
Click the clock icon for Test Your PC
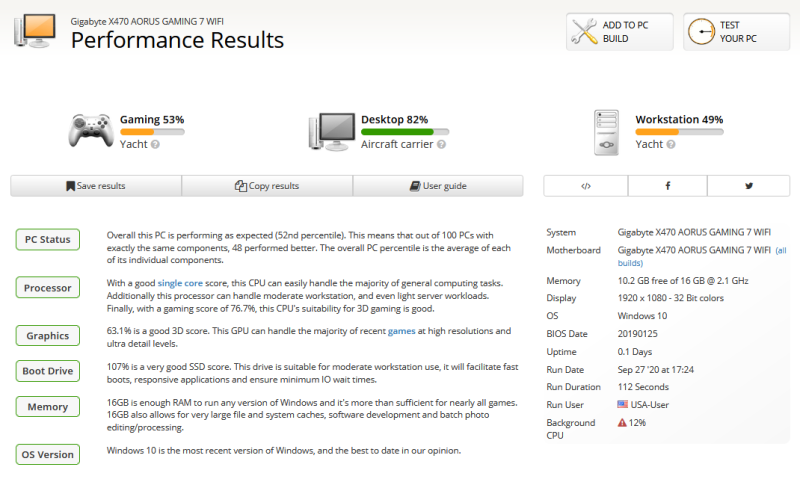point(701,31)
